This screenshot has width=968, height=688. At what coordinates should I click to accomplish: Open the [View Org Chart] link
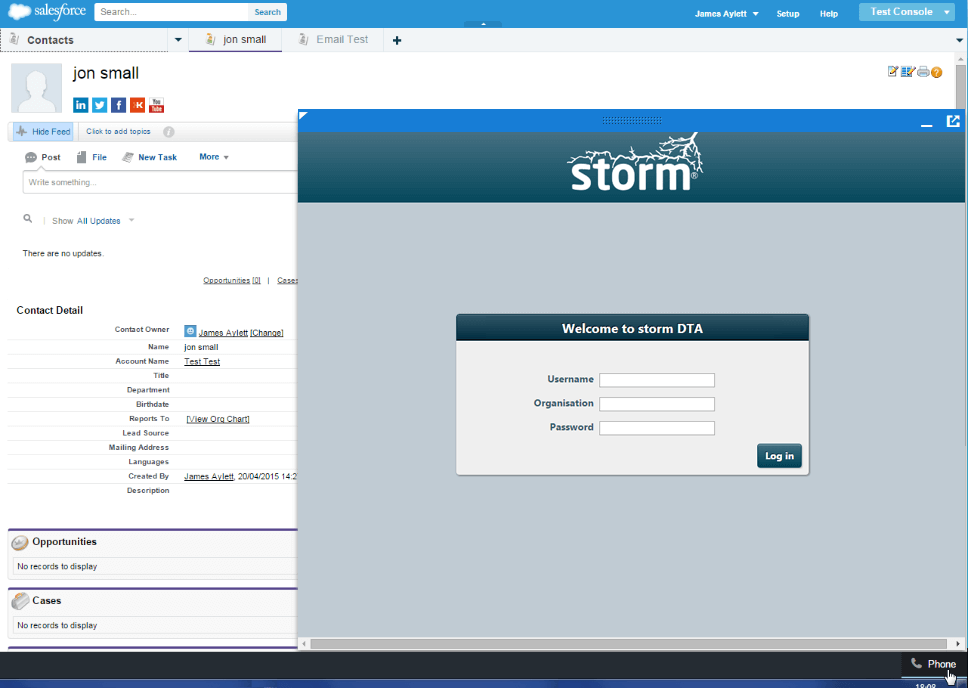pos(218,419)
